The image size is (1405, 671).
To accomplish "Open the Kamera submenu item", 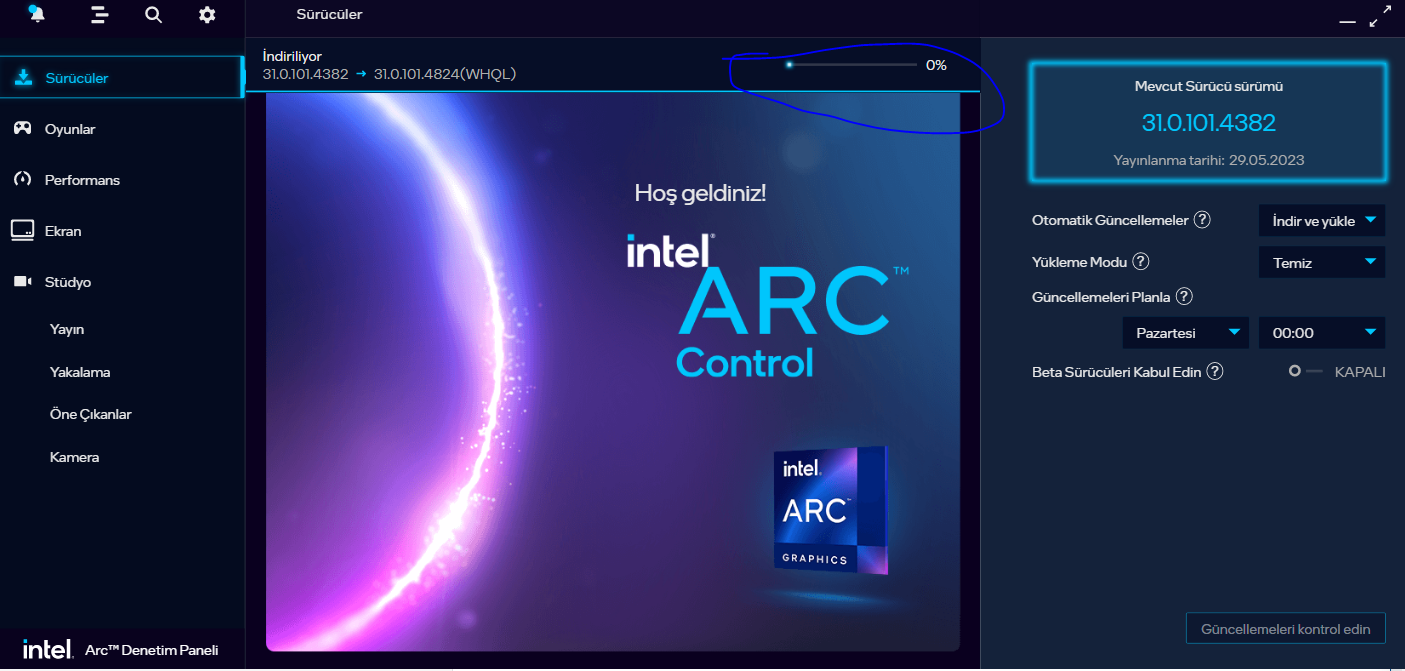I will click(74, 457).
